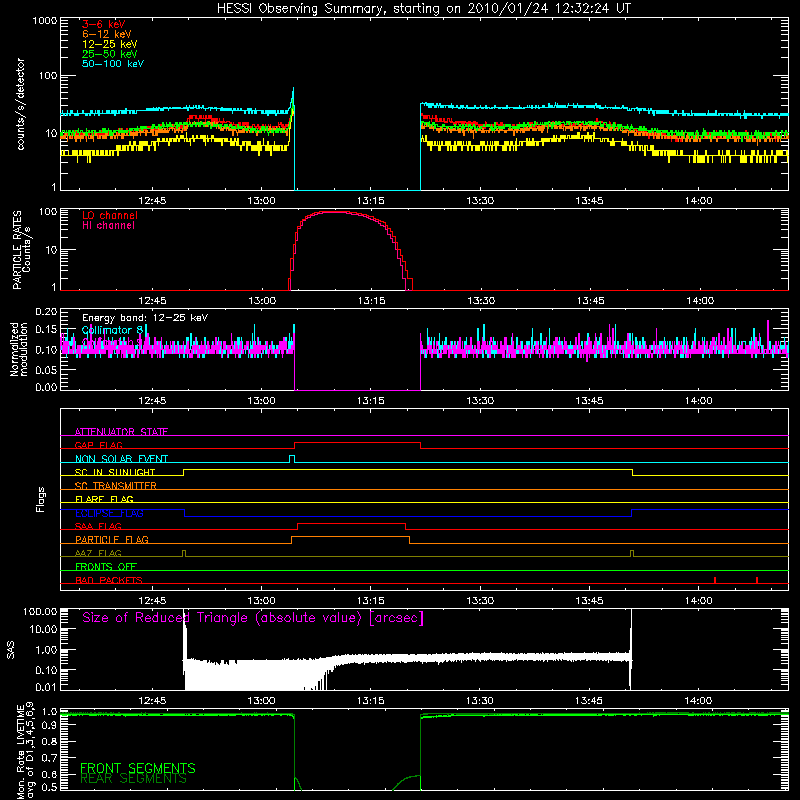Click the 0.5 tick on the livetime axis

pyautogui.click(x=49, y=787)
